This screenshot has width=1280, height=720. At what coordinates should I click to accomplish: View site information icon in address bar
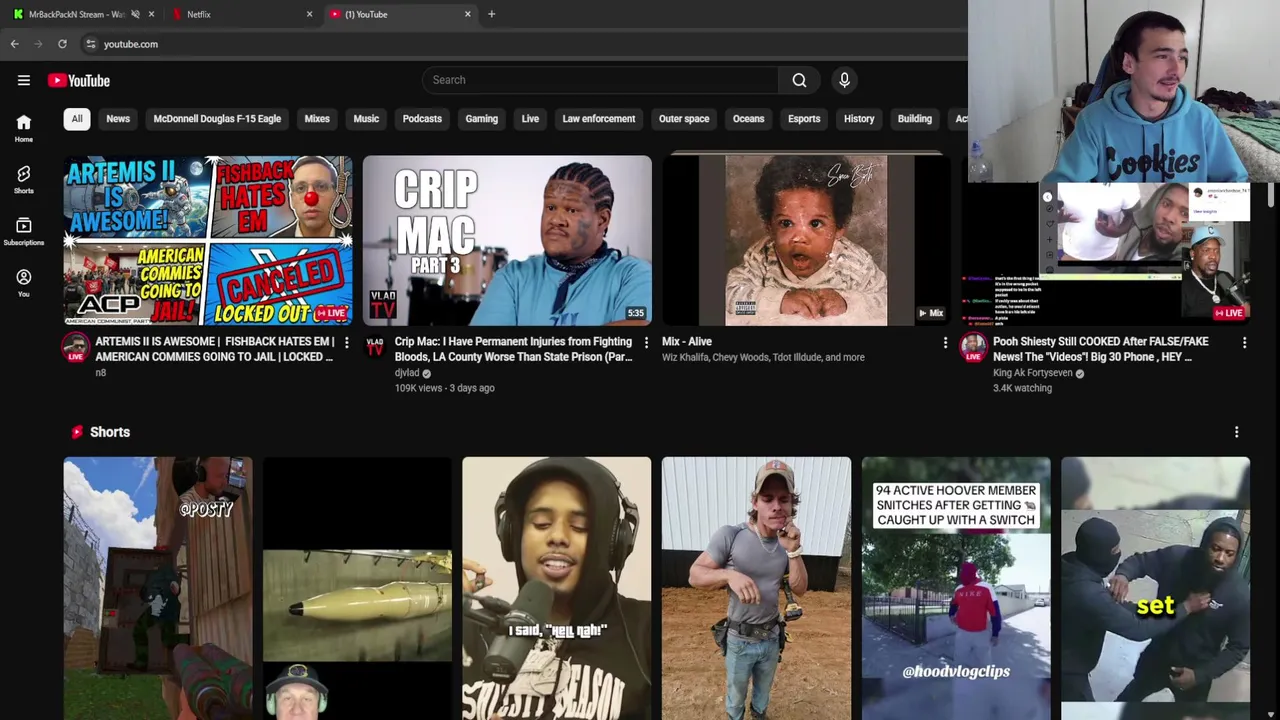(90, 44)
